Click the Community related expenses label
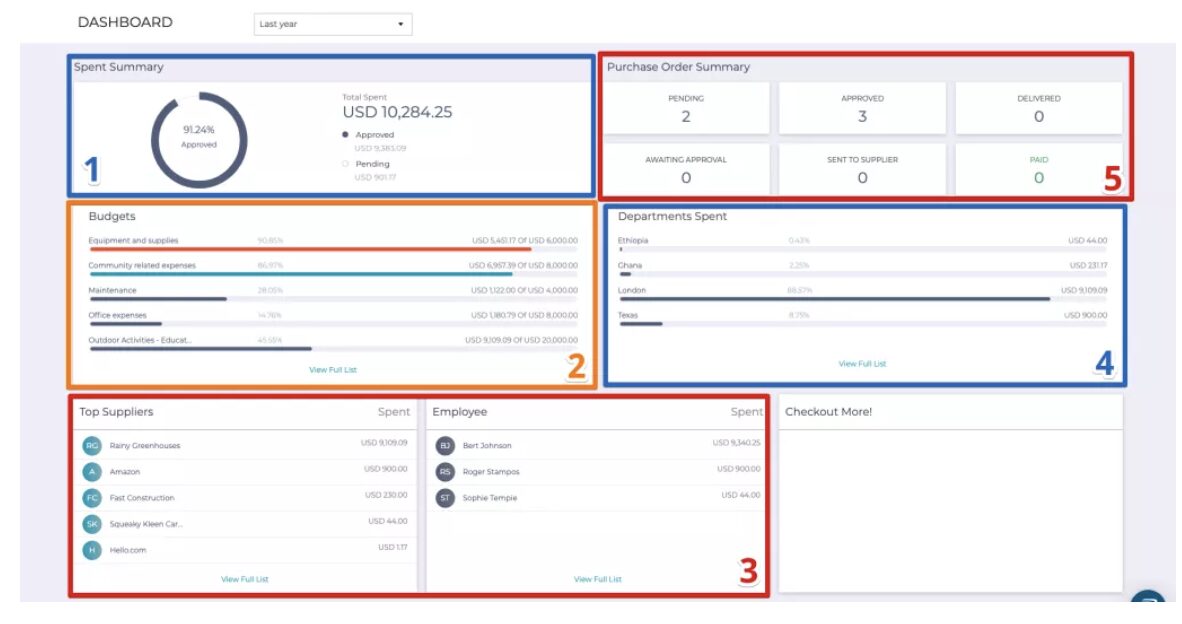Image resolution: width=1182 pixels, height=624 pixels. (x=142, y=265)
